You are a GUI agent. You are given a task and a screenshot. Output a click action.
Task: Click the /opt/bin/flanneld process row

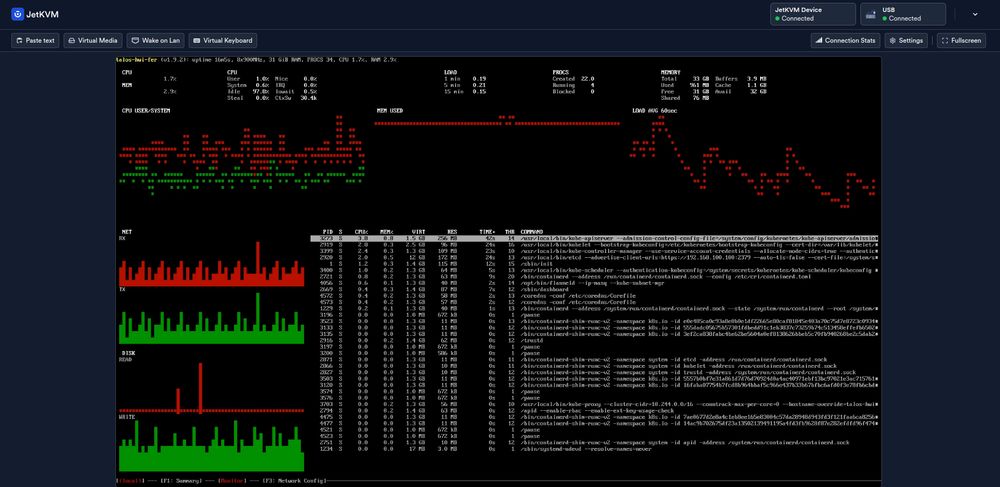point(594,283)
